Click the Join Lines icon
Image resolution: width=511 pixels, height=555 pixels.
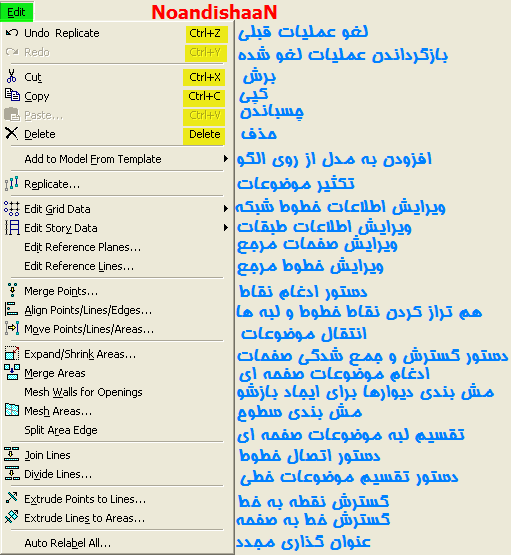pos(12,454)
